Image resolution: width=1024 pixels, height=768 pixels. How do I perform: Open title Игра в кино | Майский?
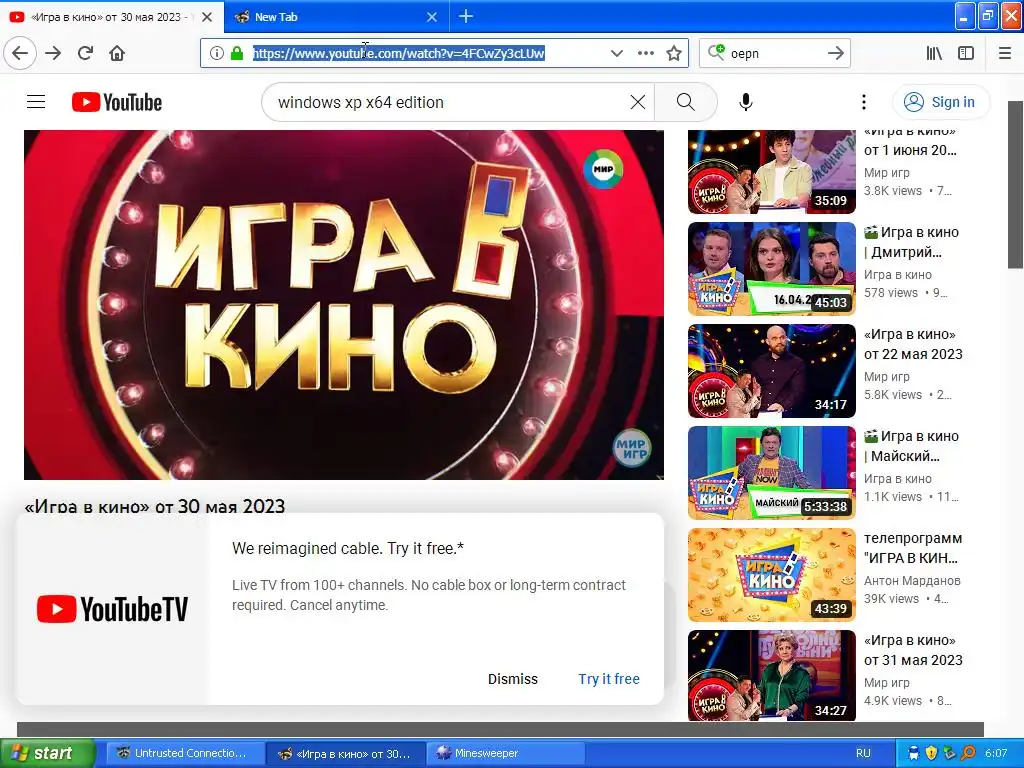912,446
